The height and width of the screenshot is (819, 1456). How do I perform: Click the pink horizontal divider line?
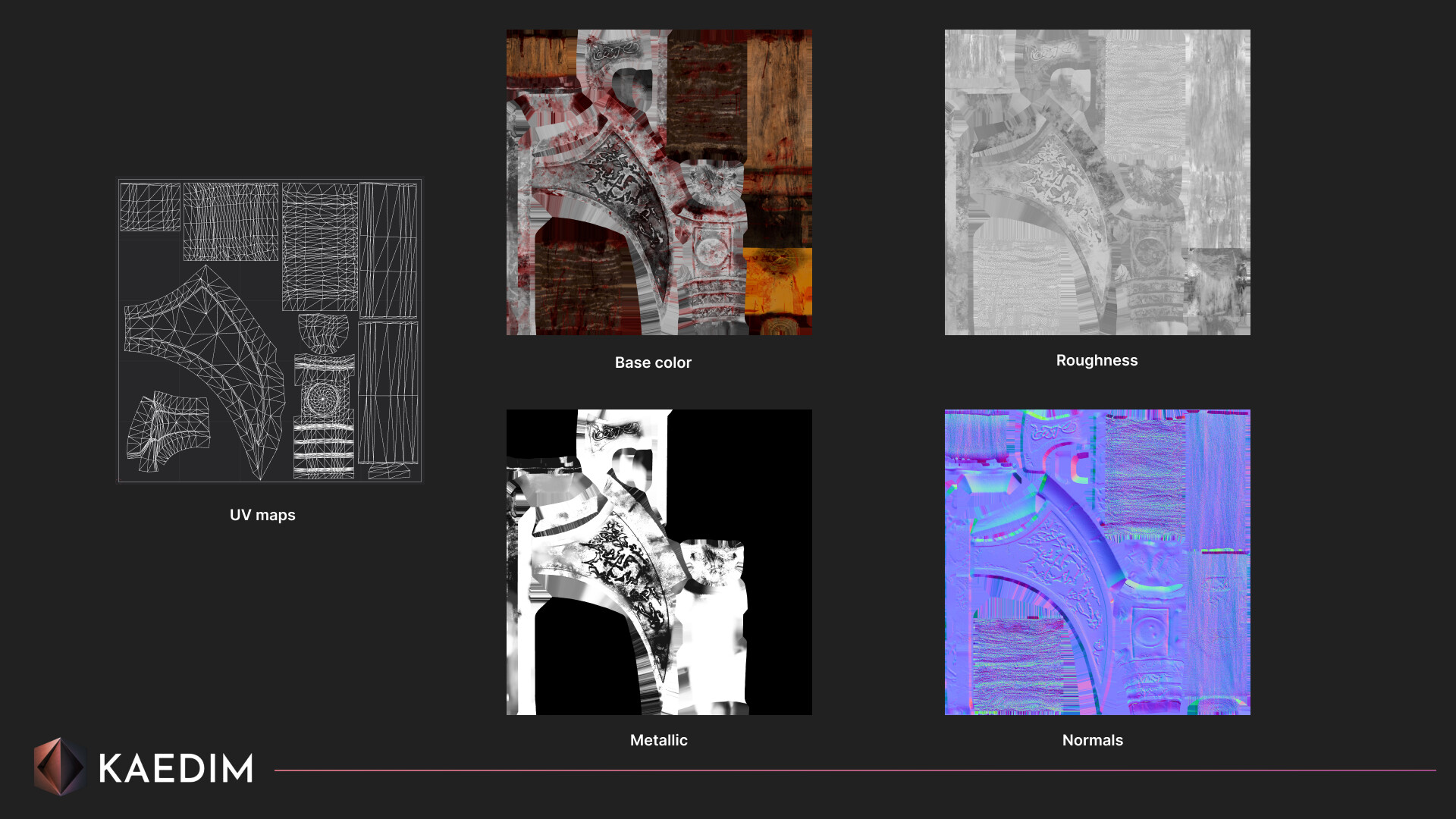point(855,770)
